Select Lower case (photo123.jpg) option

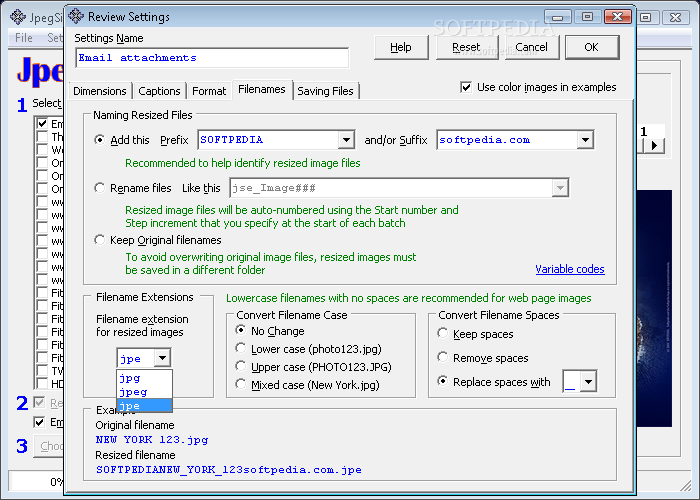(x=241, y=348)
